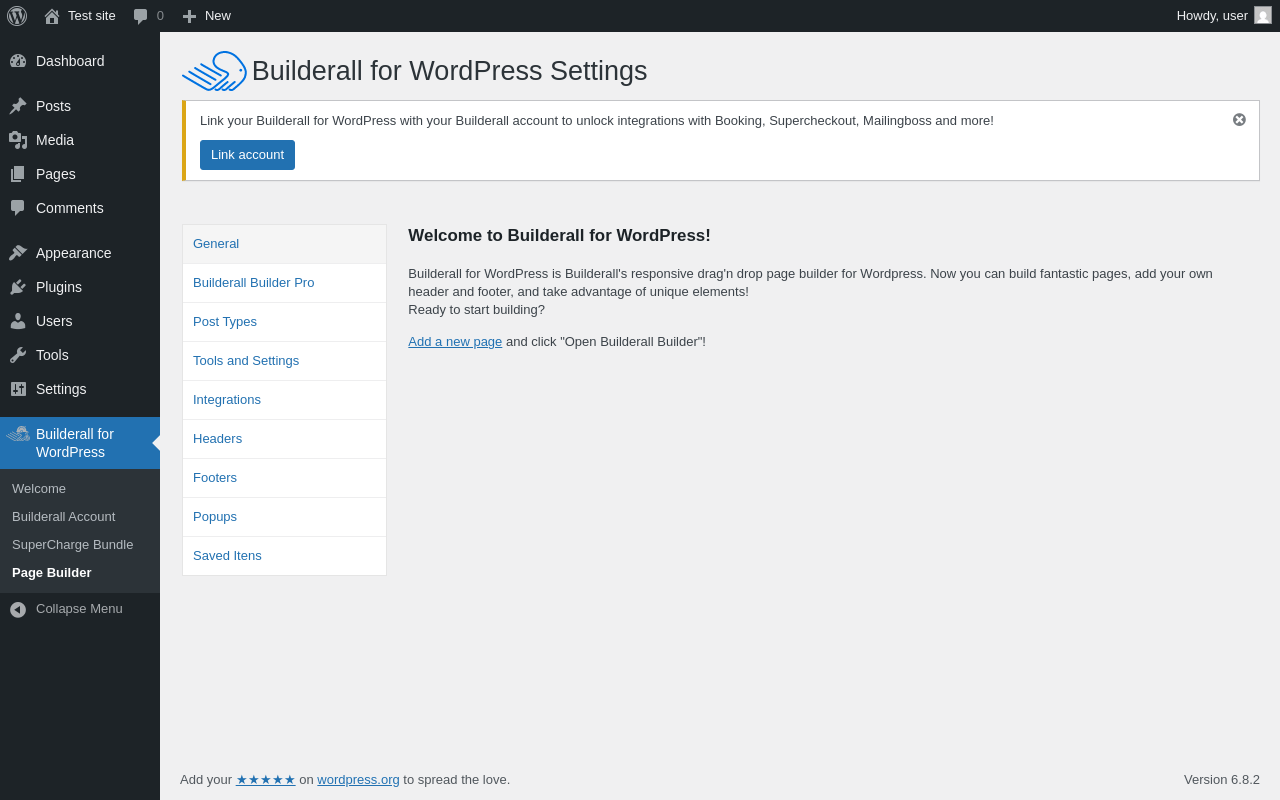The height and width of the screenshot is (800, 1280).
Task: Switch to the Popups tab
Action: [284, 517]
